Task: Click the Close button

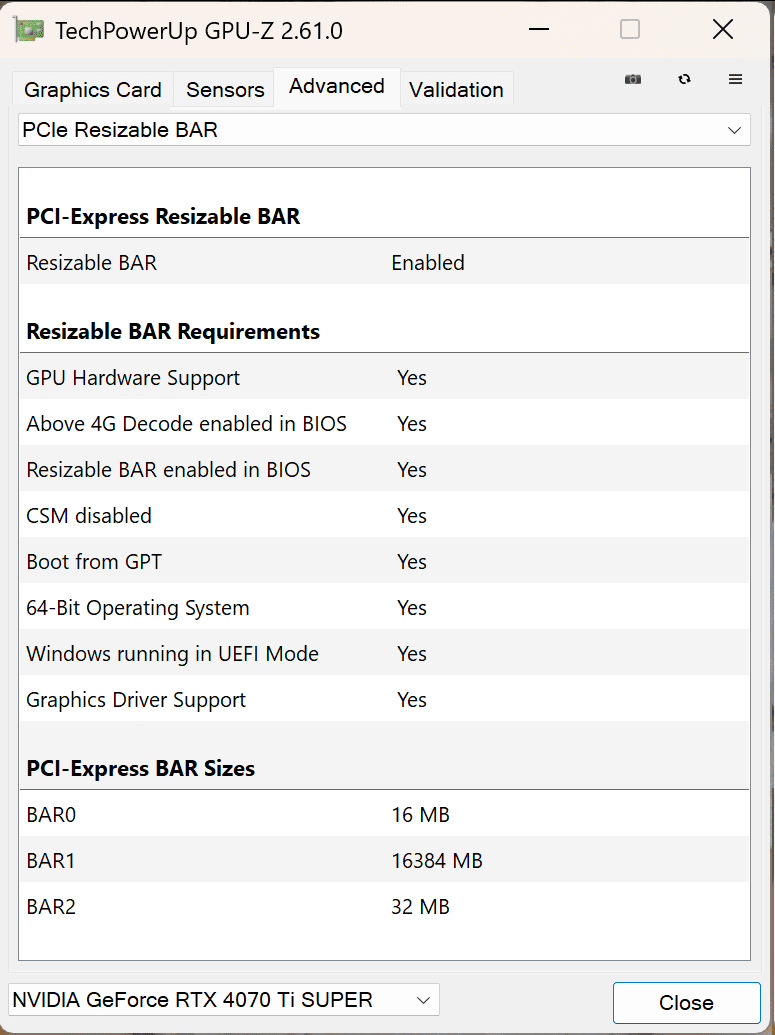Action: point(687,1003)
